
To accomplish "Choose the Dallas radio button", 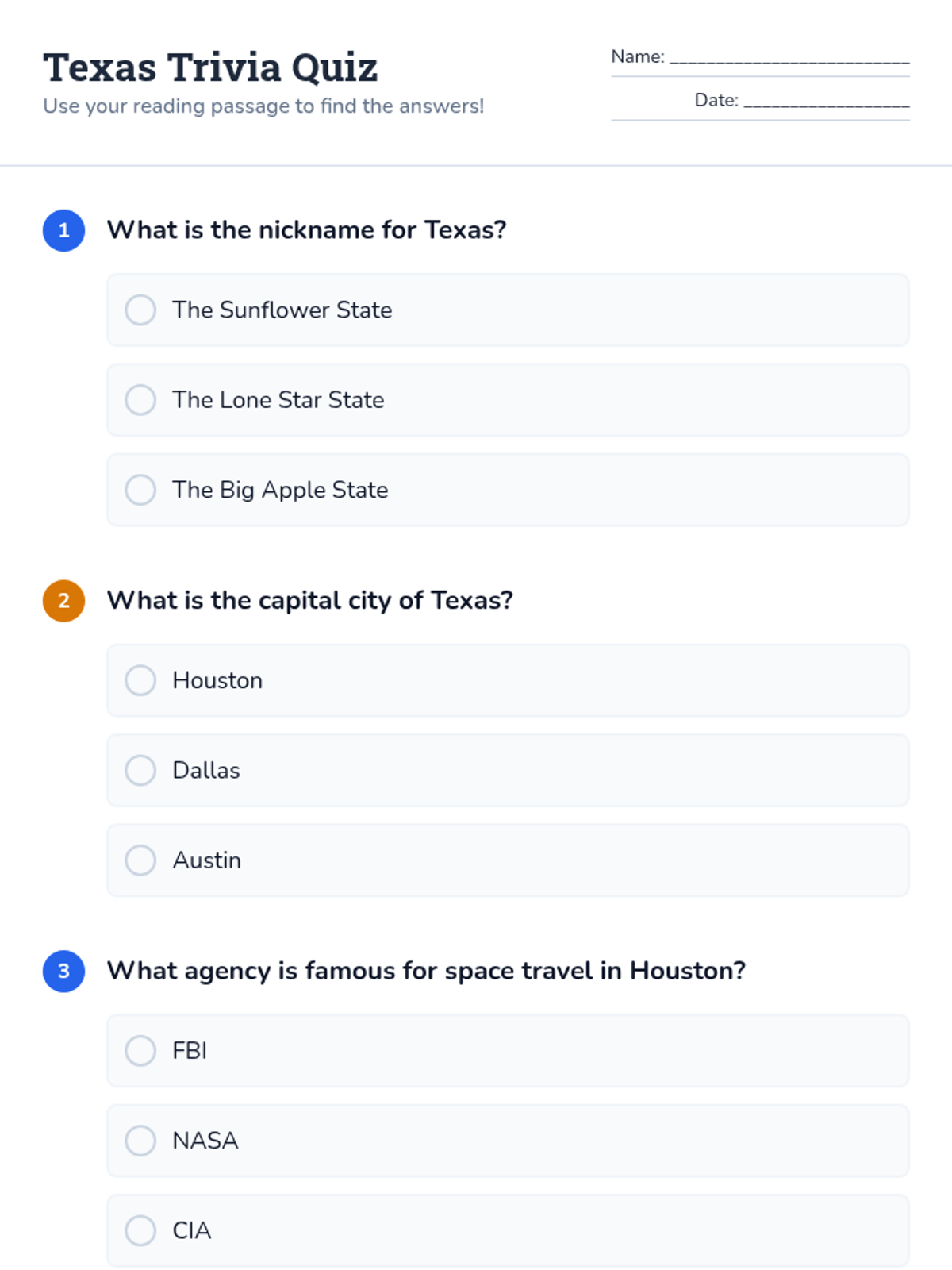I will 140,770.
